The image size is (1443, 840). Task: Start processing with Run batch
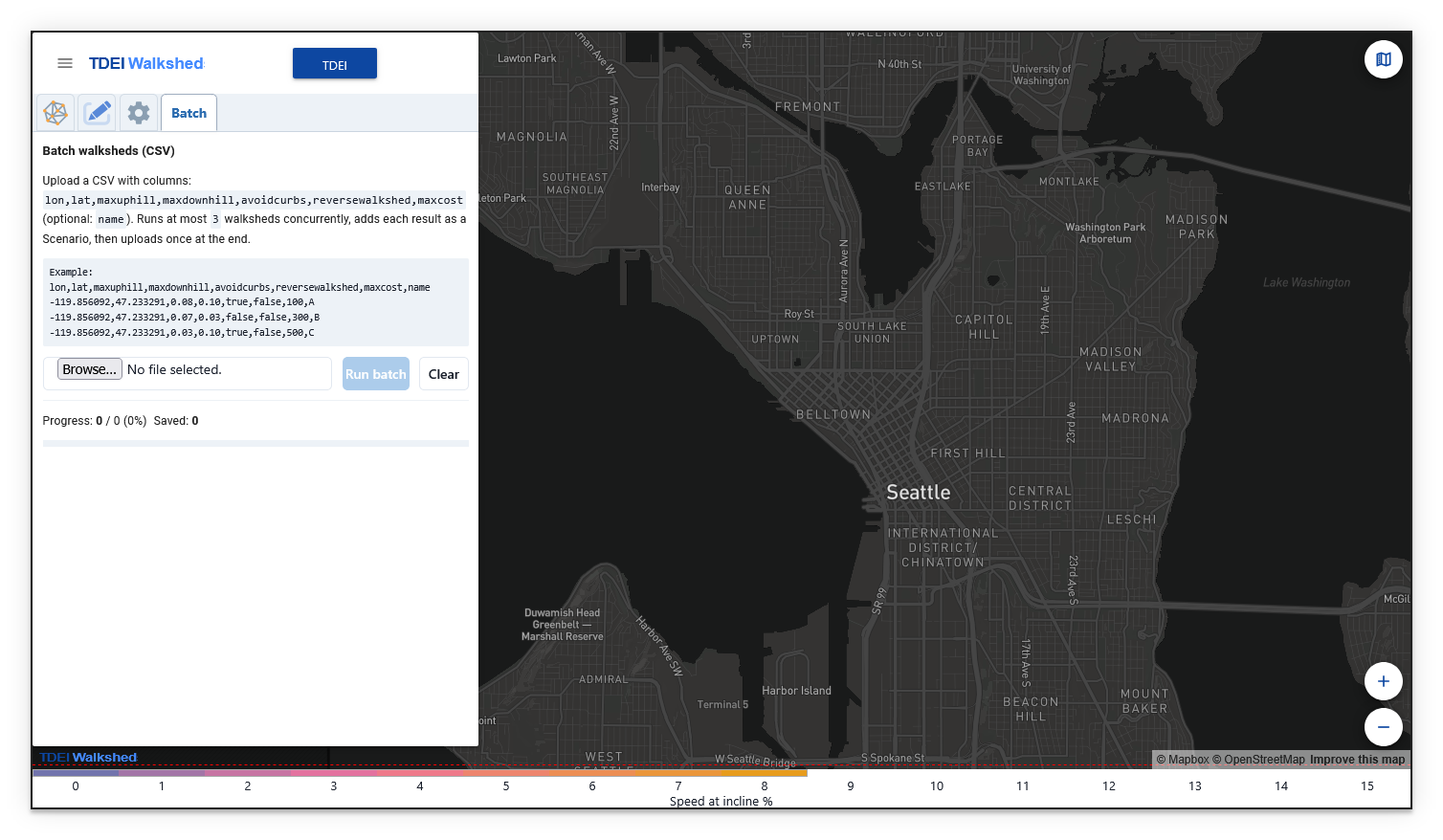click(x=376, y=374)
